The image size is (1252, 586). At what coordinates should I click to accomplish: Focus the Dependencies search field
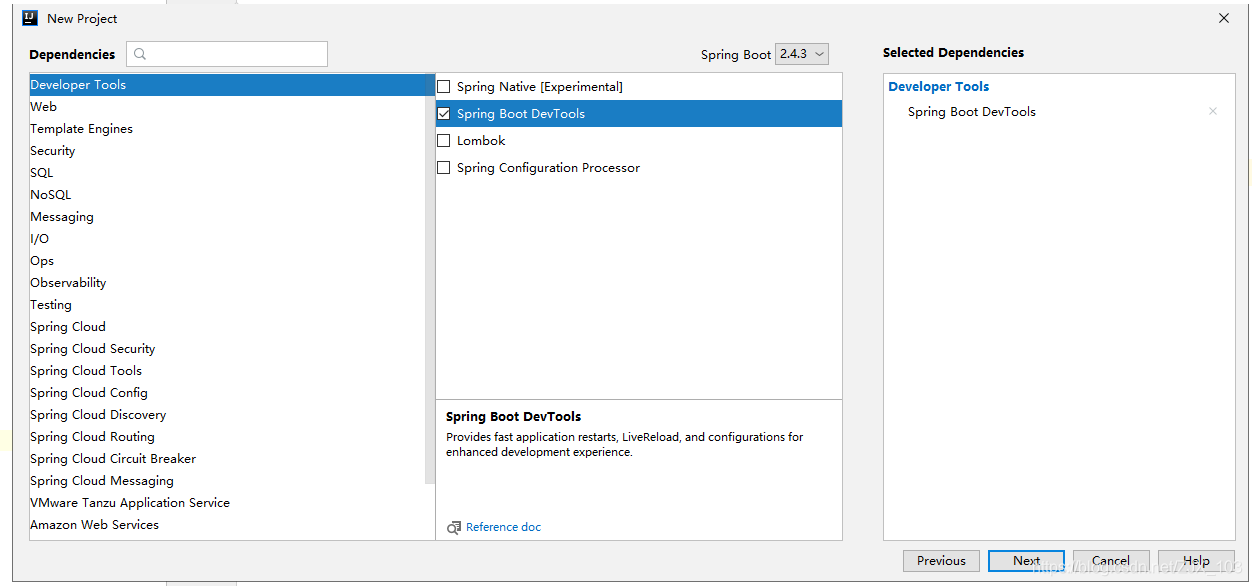tap(227, 54)
